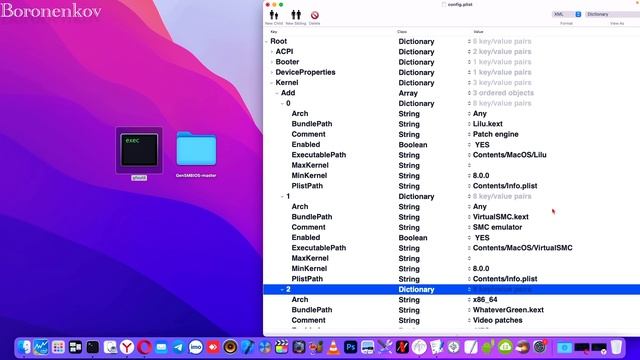
Task: Open Intel Power Gadget in the Dock
Action: click(41, 347)
